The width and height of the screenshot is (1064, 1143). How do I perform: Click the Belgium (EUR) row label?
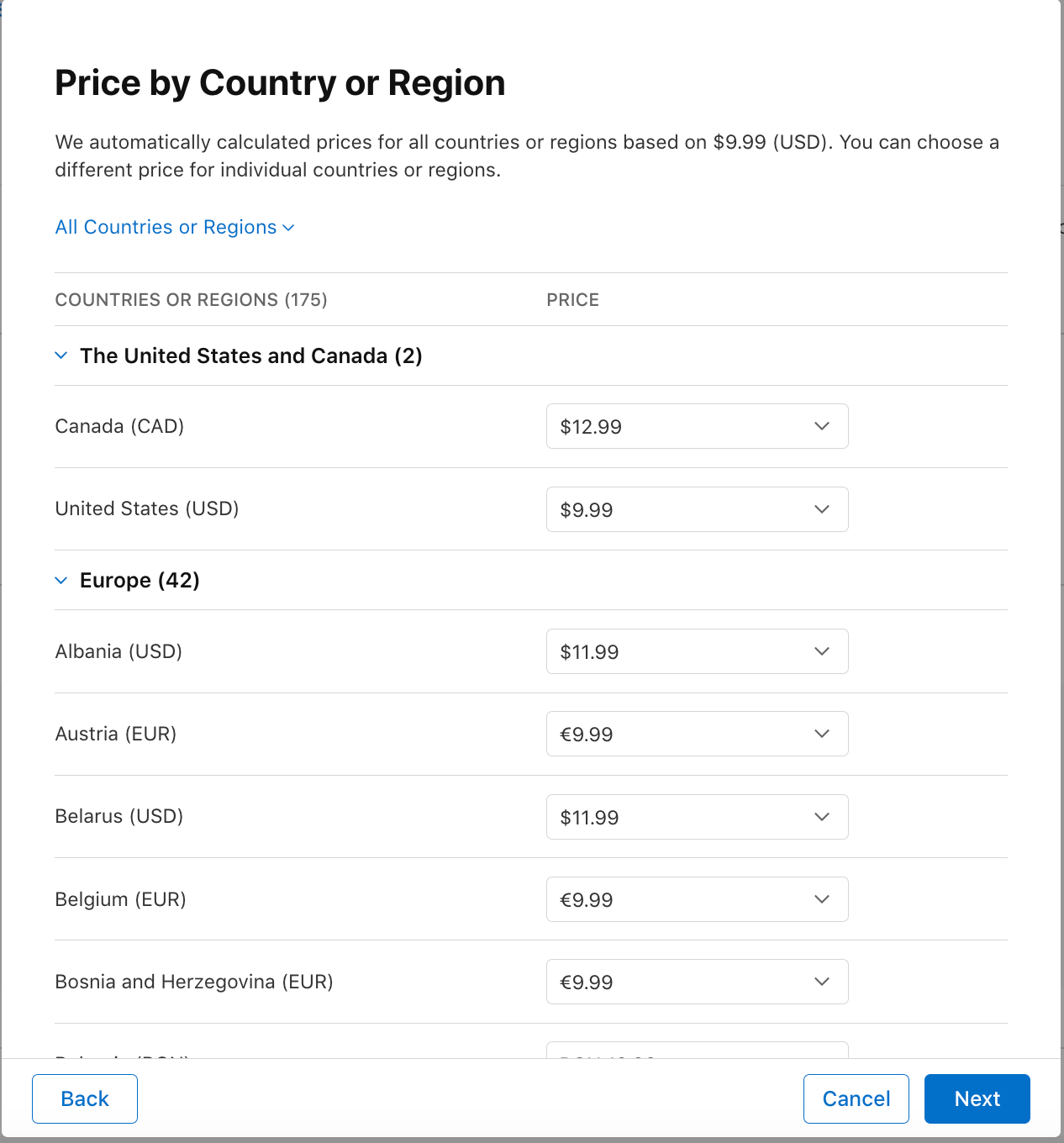point(120,899)
